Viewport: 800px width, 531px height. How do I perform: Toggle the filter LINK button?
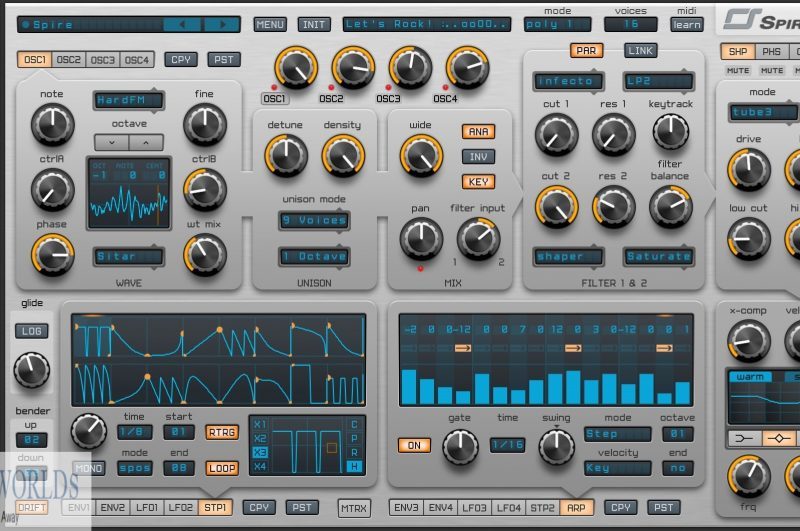(x=640, y=50)
